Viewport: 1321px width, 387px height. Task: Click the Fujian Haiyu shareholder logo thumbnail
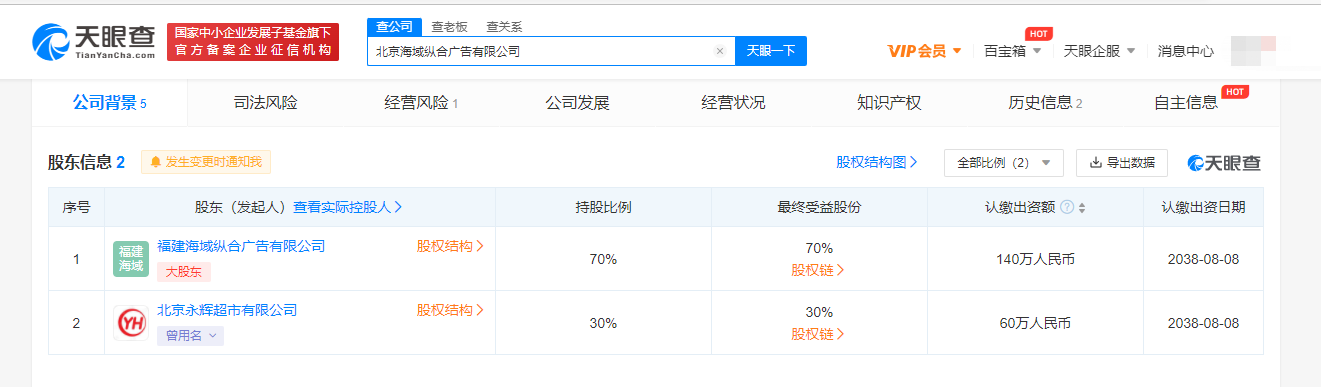click(x=131, y=259)
